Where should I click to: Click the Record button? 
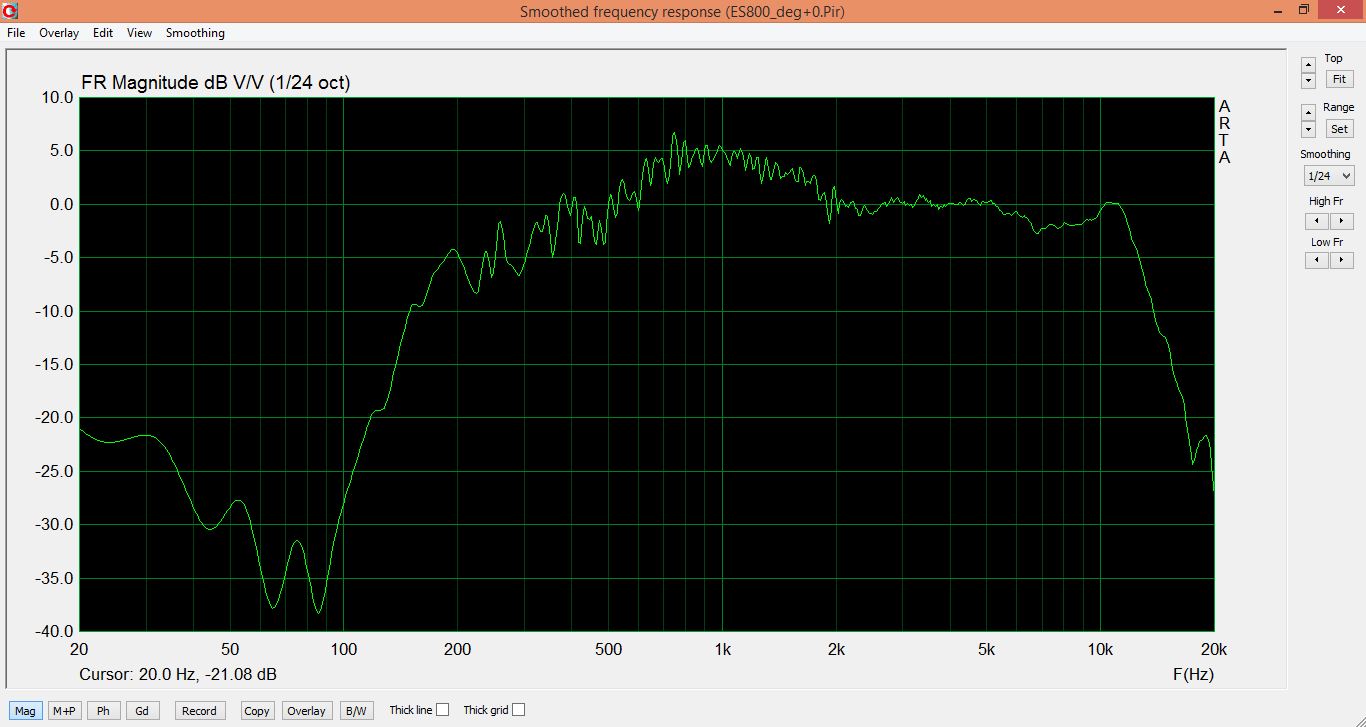click(199, 711)
